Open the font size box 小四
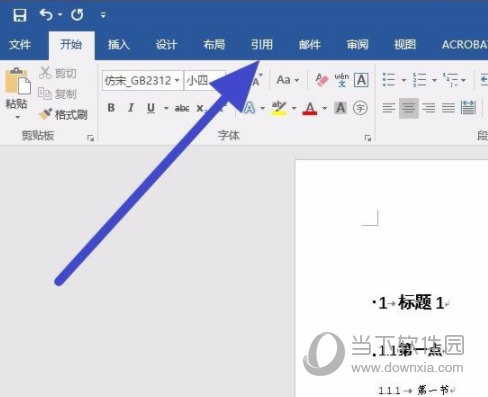 [x=204, y=80]
